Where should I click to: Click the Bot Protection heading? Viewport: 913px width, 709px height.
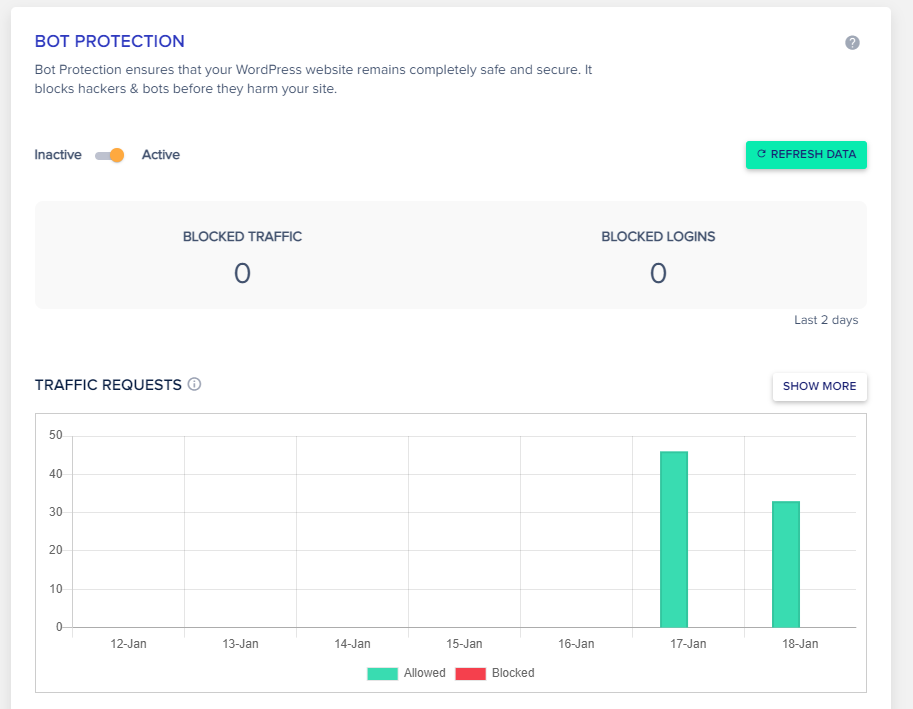[109, 41]
